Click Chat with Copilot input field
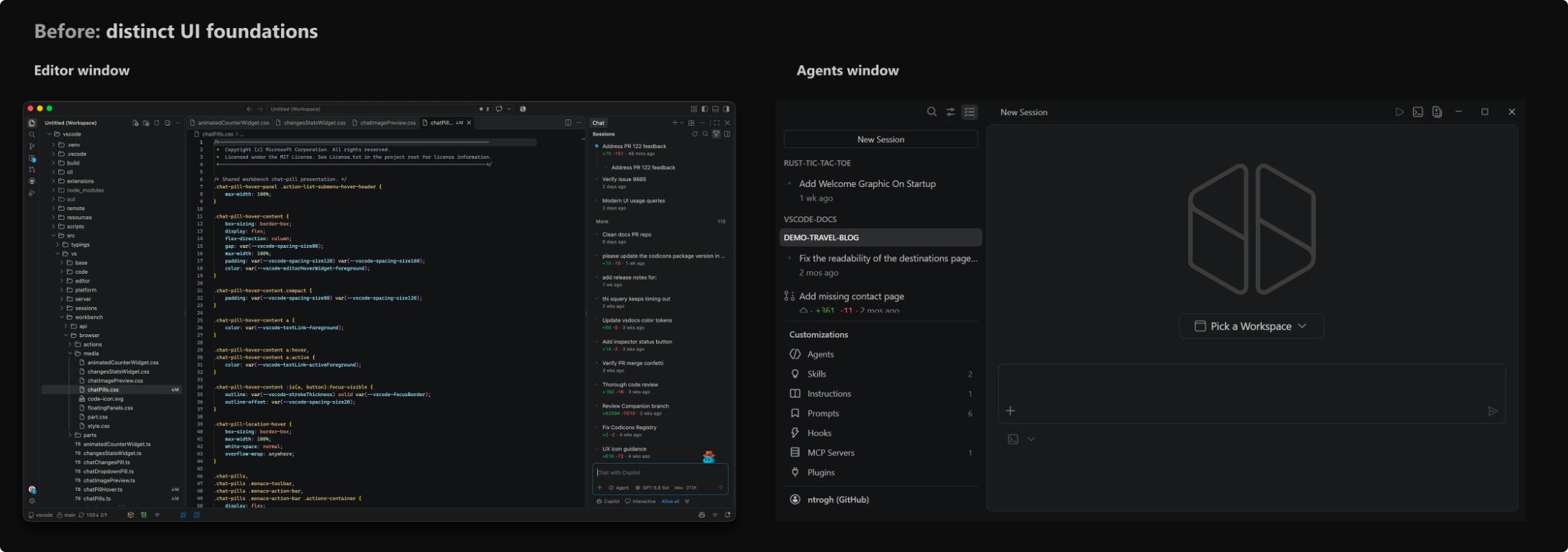The height and width of the screenshot is (552, 1568). [x=660, y=473]
